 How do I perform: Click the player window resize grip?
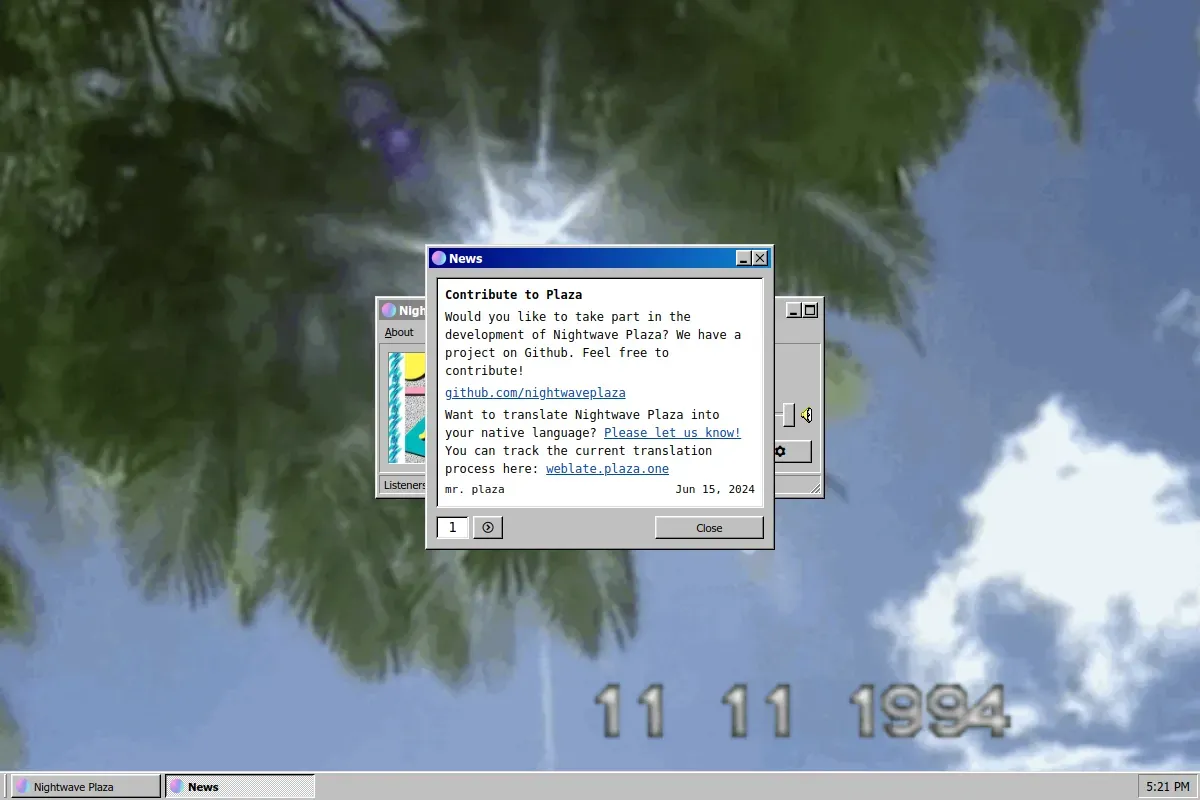815,489
